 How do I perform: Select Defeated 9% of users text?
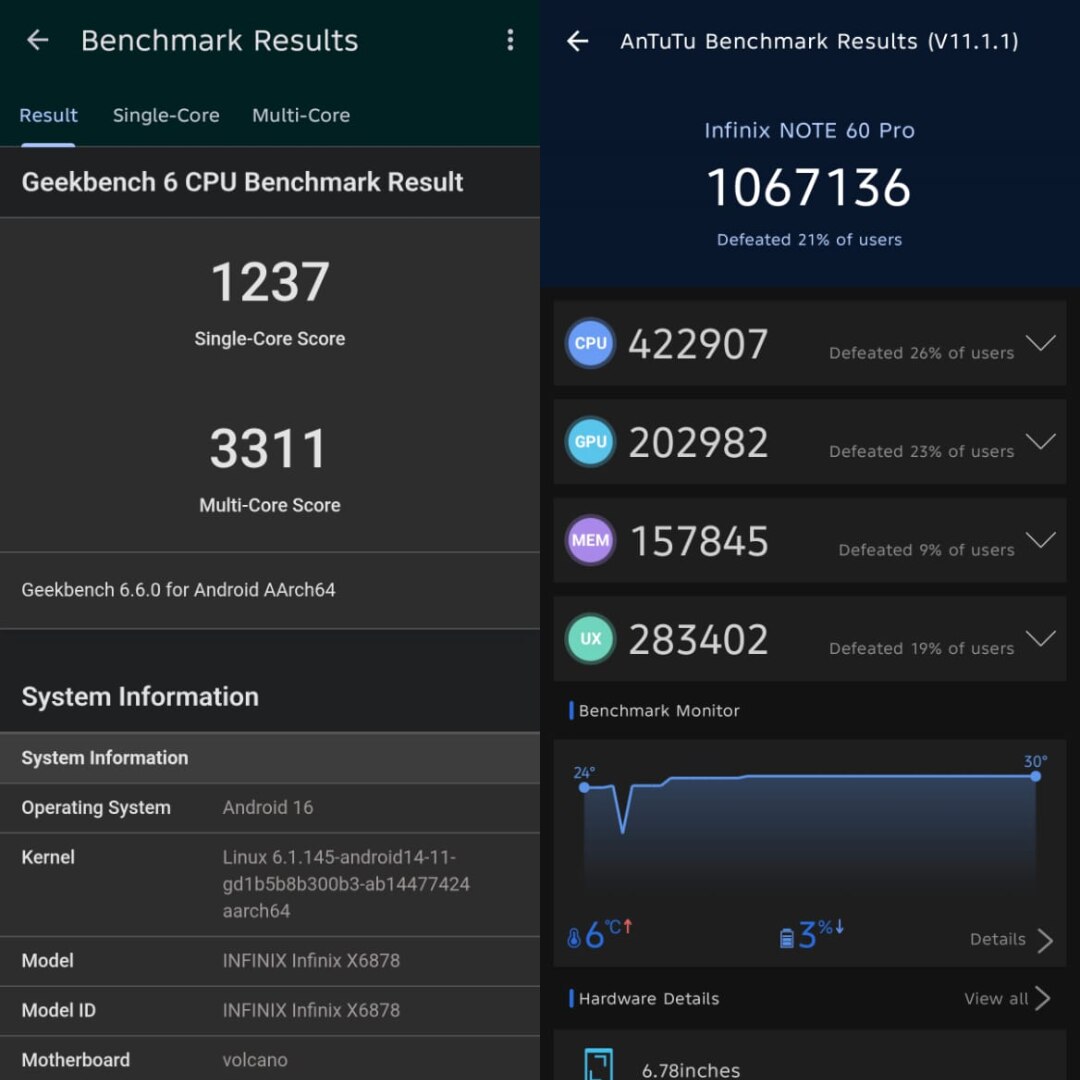(x=926, y=550)
